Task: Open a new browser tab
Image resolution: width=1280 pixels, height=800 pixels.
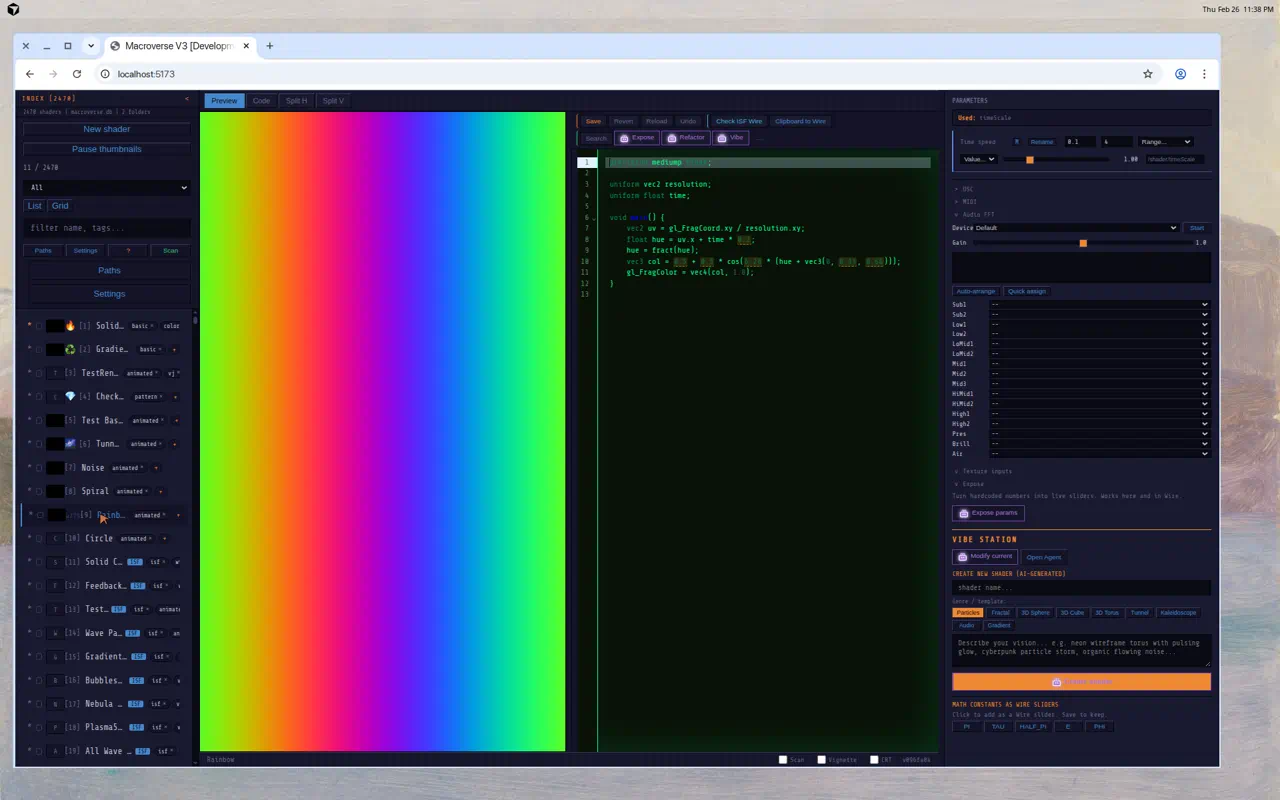Action: pyautogui.click(x=269, y=46)
